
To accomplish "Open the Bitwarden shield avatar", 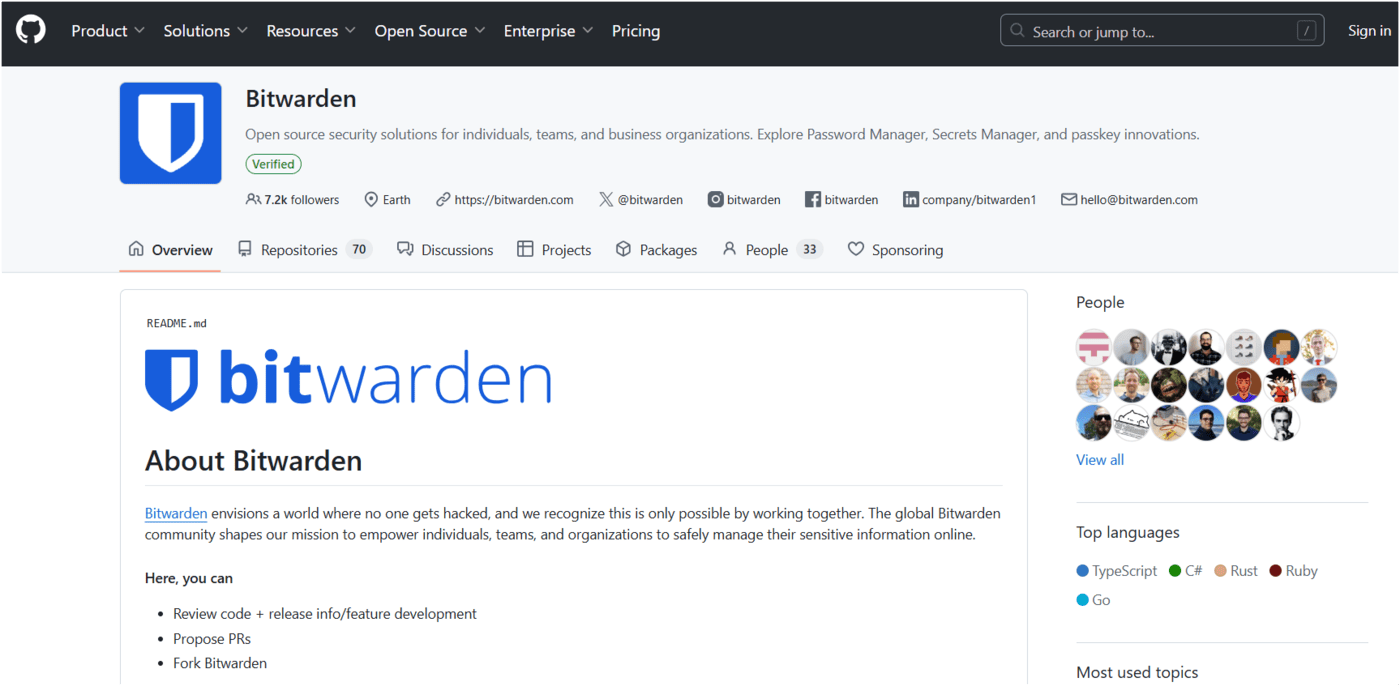I will pyautogui.click(x=170, y=133).
